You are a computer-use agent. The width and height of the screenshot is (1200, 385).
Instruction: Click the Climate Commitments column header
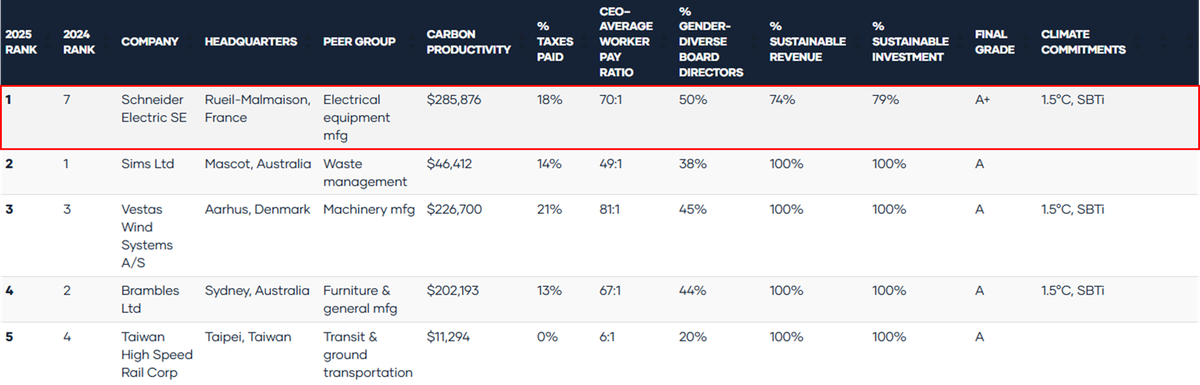pos(1083,41)
